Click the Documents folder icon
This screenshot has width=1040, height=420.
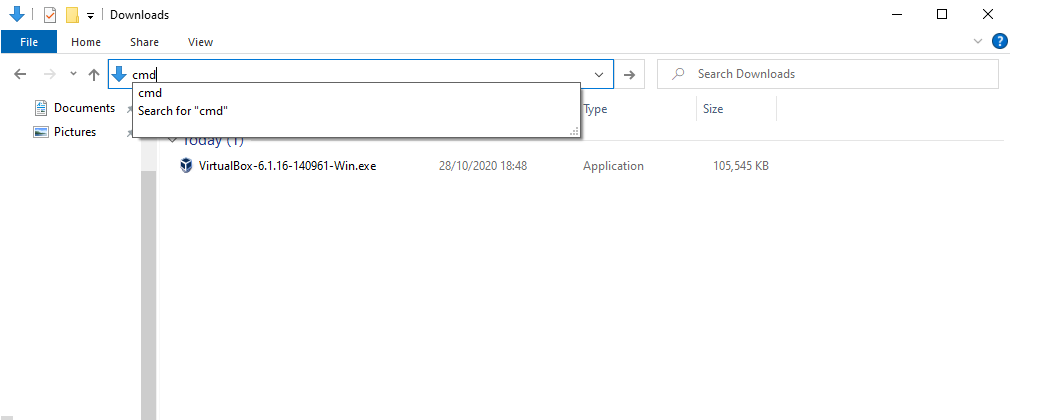[x=41, y=107]
